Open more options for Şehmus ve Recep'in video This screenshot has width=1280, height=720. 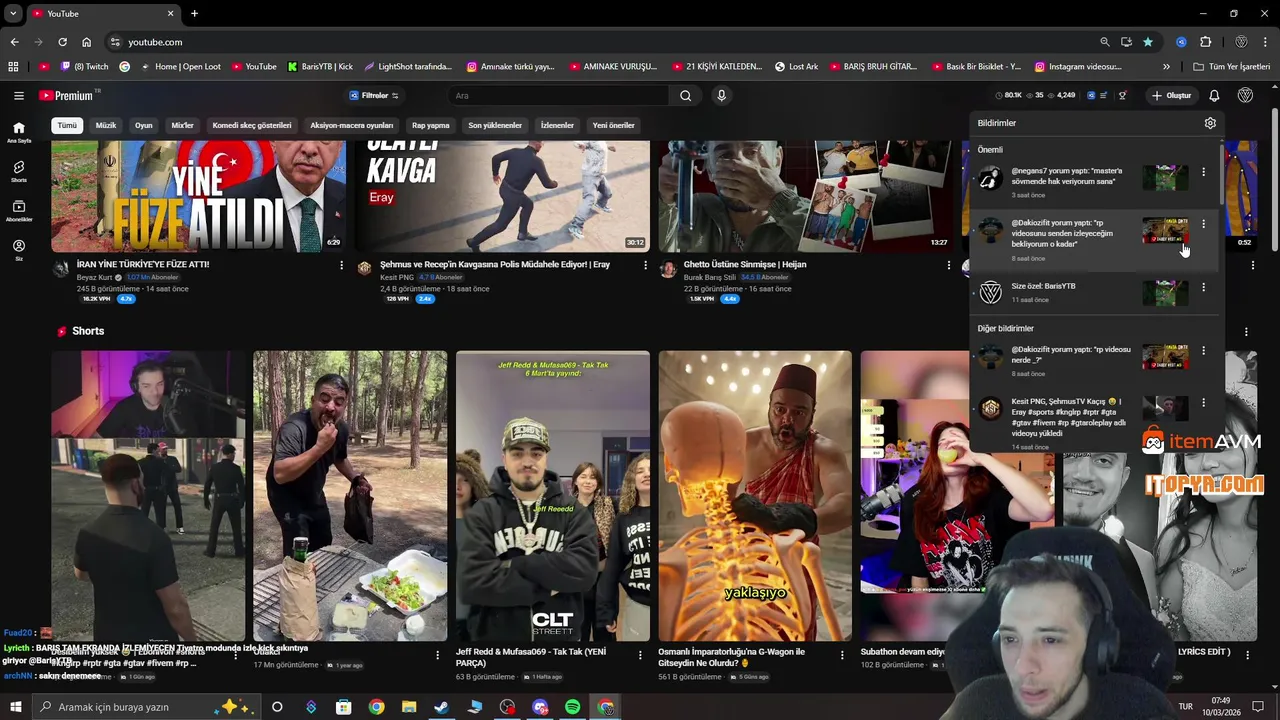click(645, 265)
